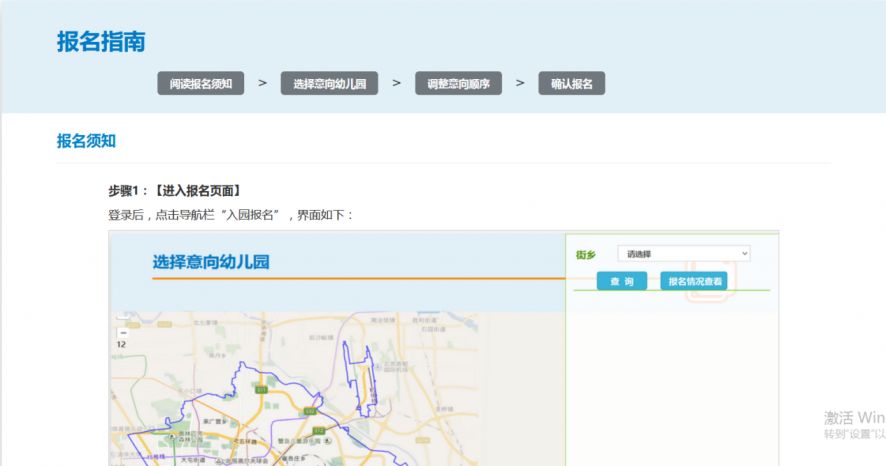
Task: Click the 查询 button in the screenshot
Action: click(x=622, y=281)
